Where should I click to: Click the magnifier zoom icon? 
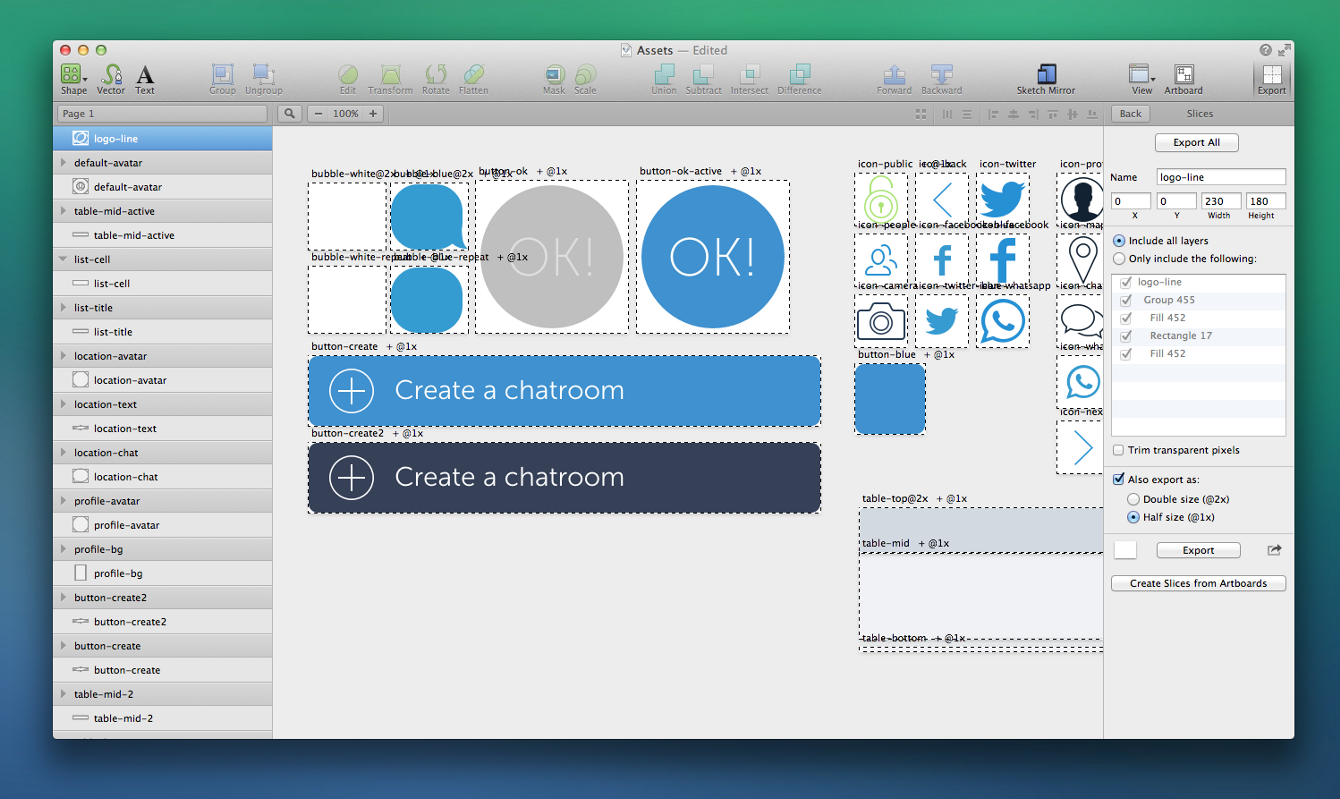pyautogui.click(x=288, y=114)
